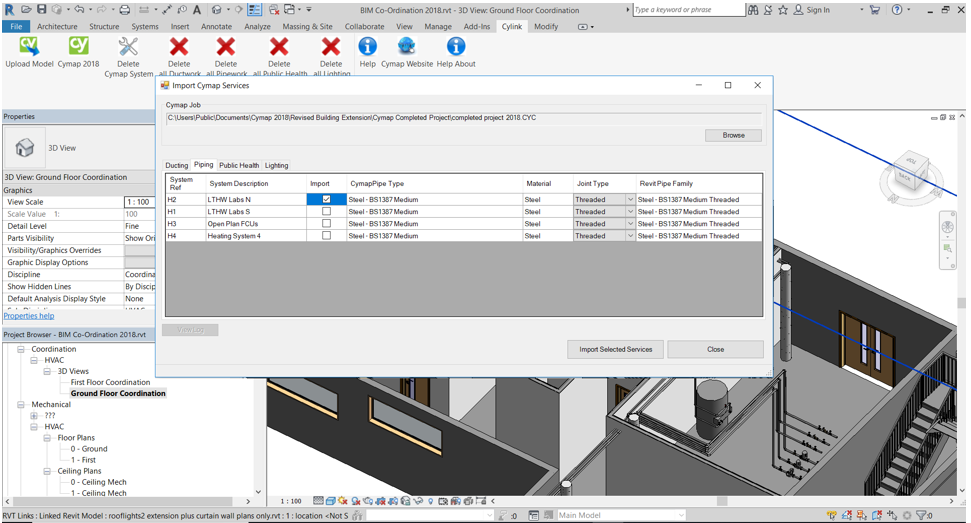
Task: Click the Help About info icon
Action: 456,46
